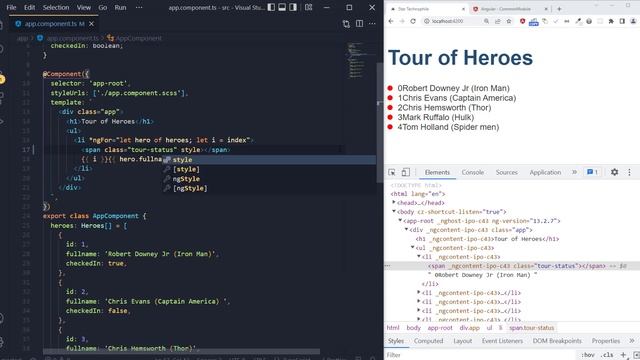Open the DevTools three-dot customize menu
This screenshot has height=360, width=640.
point(629,172)
